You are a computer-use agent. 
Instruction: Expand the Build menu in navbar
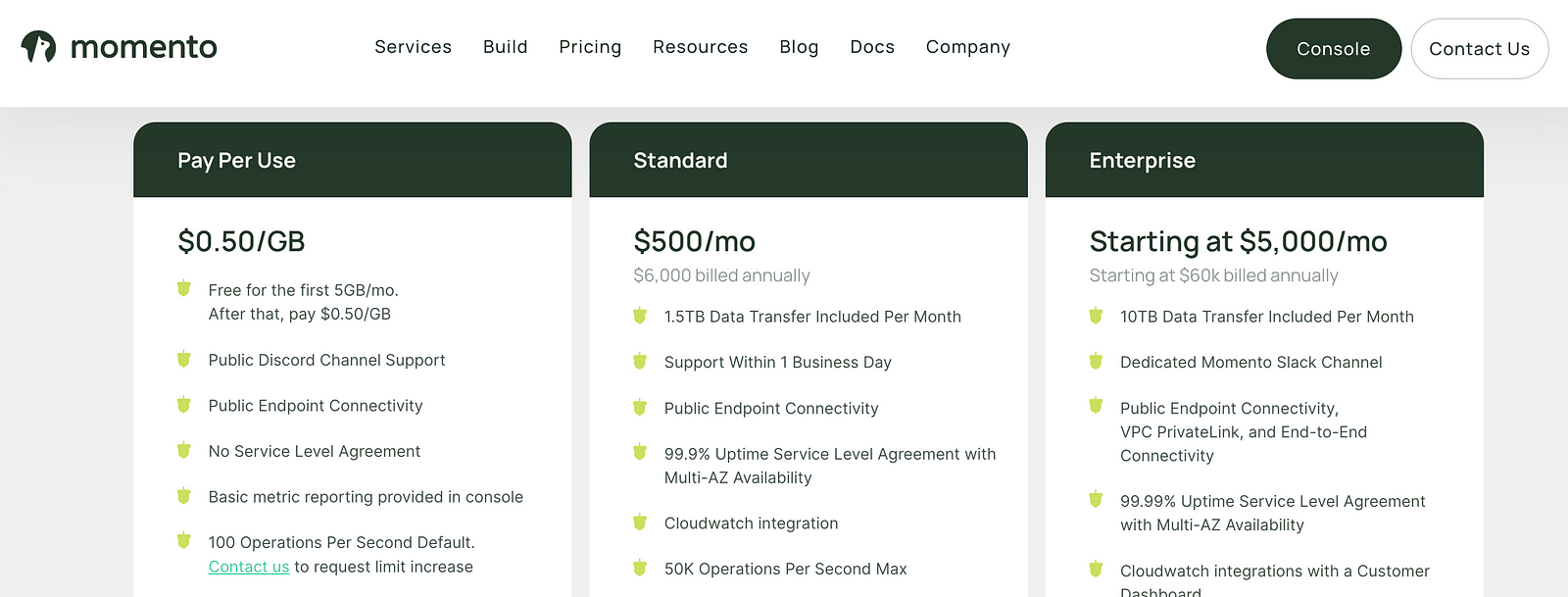(505, 47)
